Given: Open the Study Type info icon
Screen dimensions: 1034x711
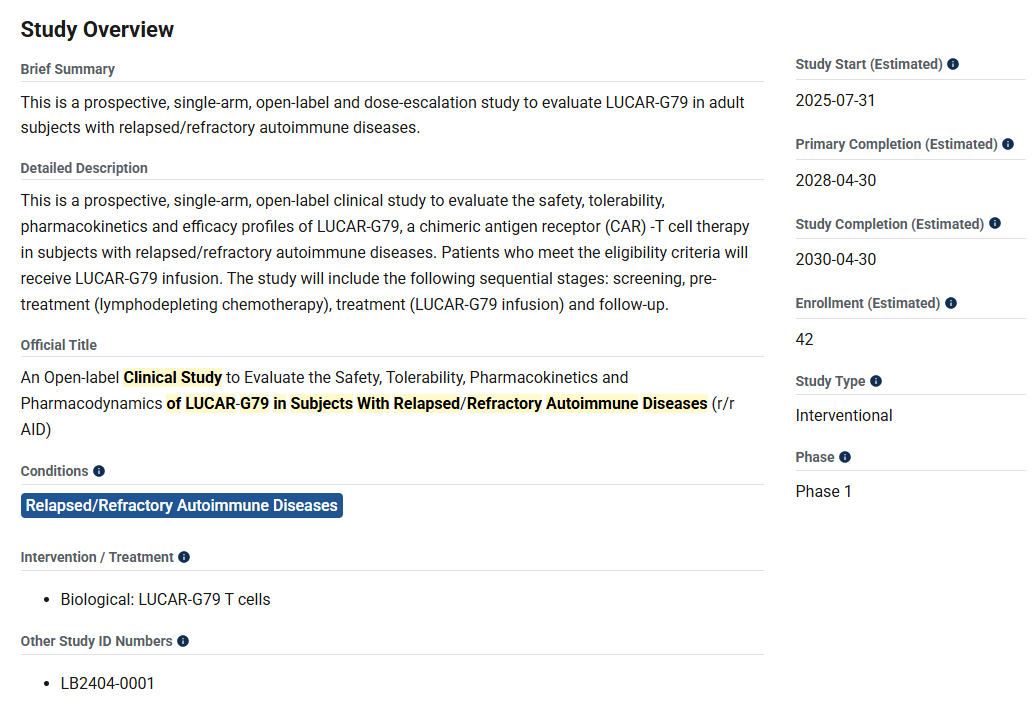Looking at the screenshot, I should 876,381.
